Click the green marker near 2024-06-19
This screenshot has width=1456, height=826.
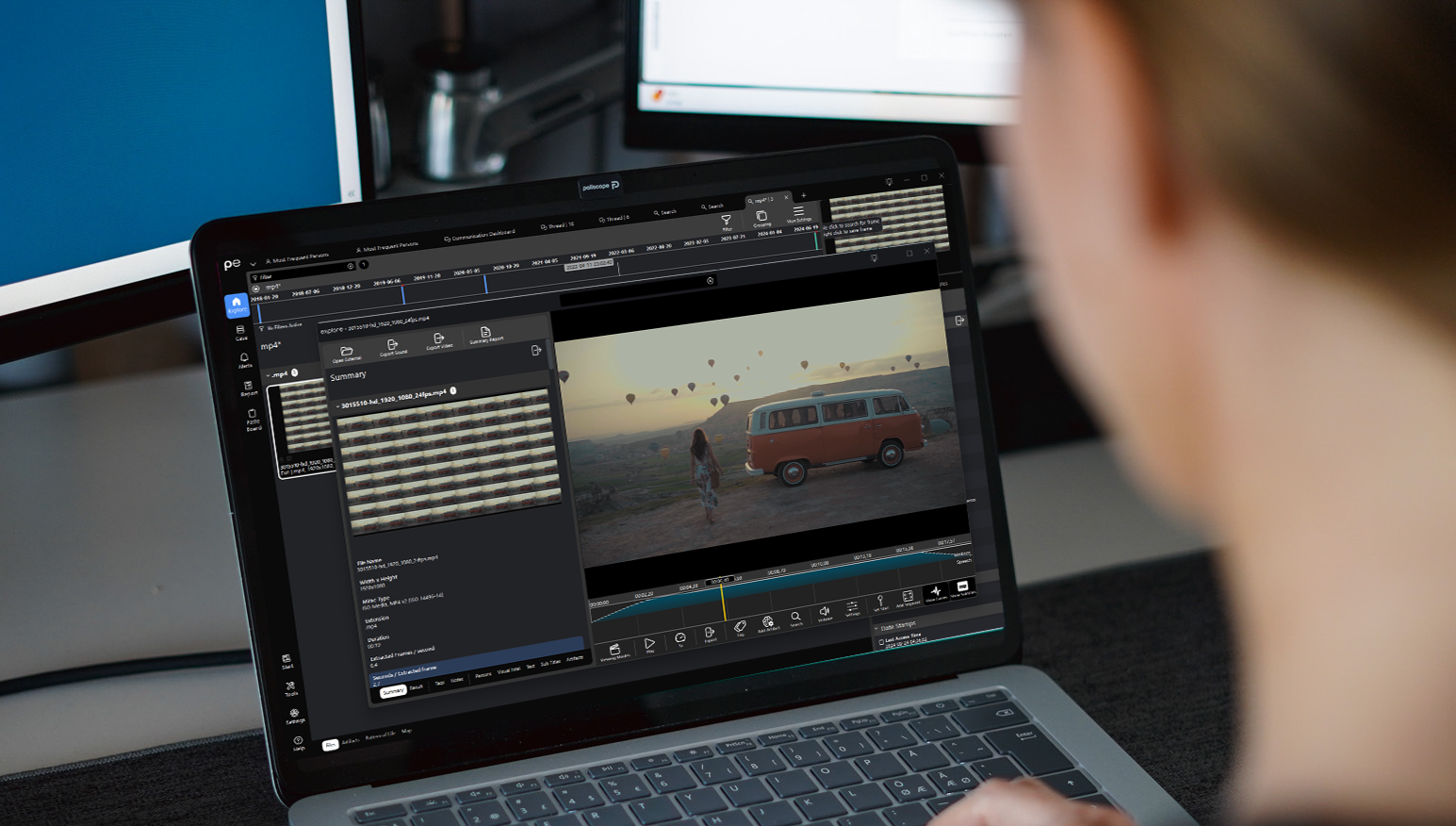coord(816,240)
